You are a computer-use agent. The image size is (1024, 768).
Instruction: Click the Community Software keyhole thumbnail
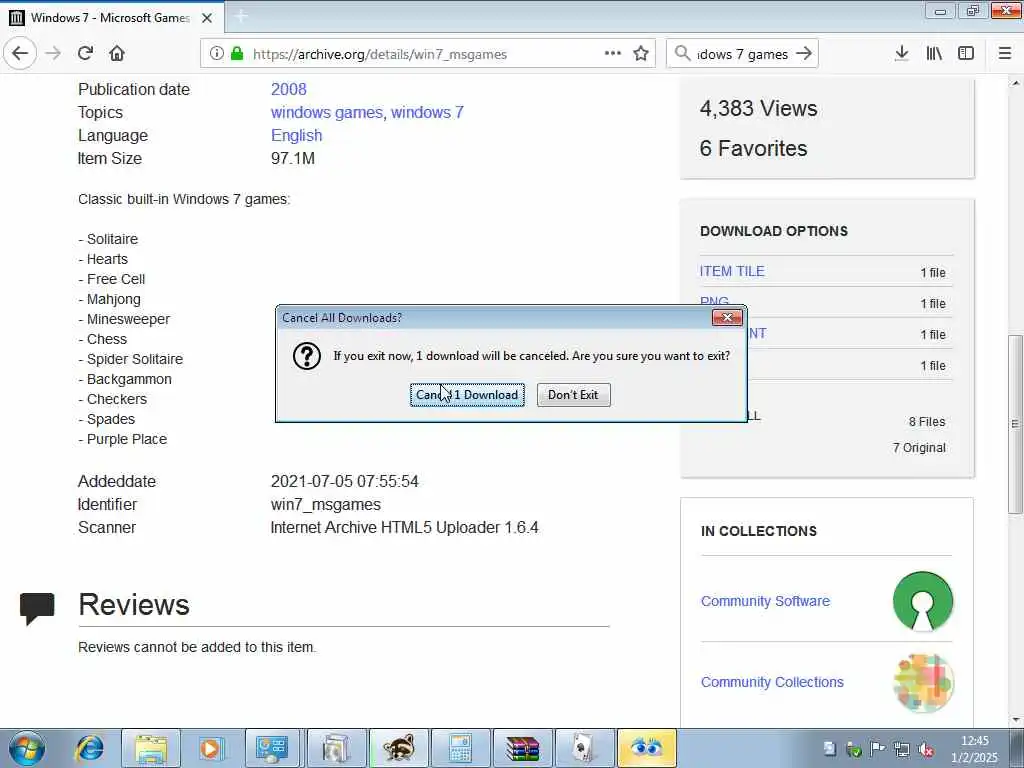coord(923,601)
